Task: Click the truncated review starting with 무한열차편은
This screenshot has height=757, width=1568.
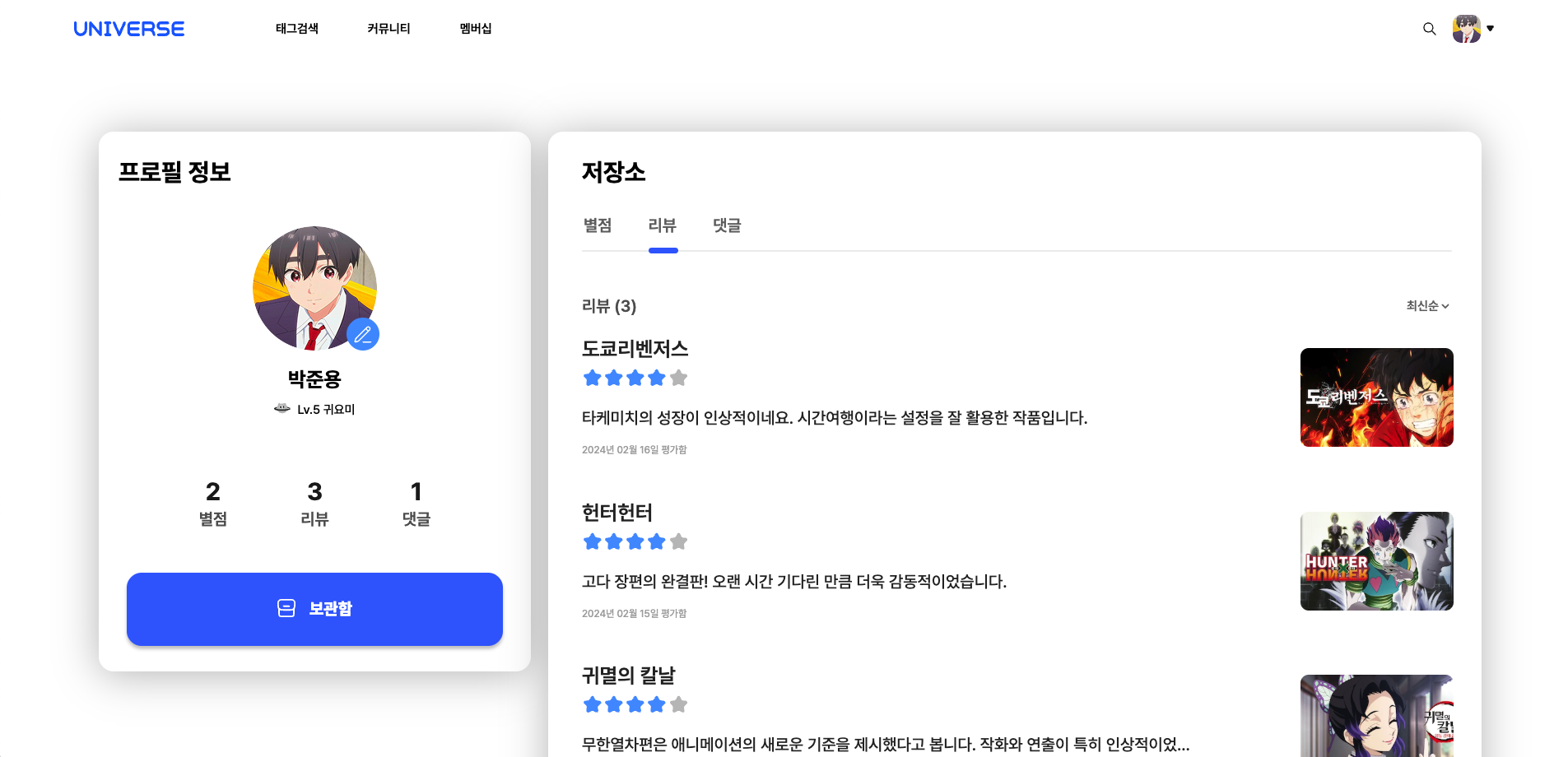Action: [x=886, y=745]
